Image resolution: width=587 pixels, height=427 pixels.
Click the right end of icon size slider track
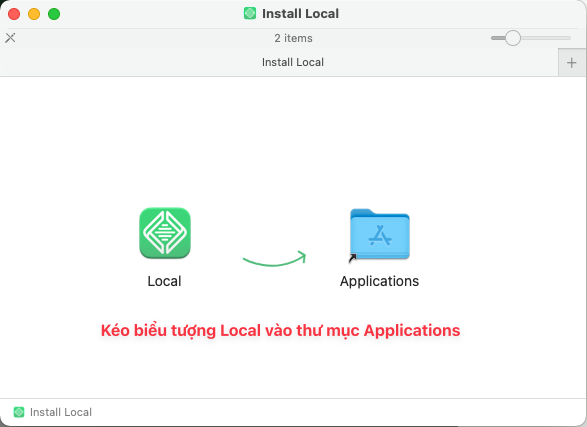coord(568,38)
